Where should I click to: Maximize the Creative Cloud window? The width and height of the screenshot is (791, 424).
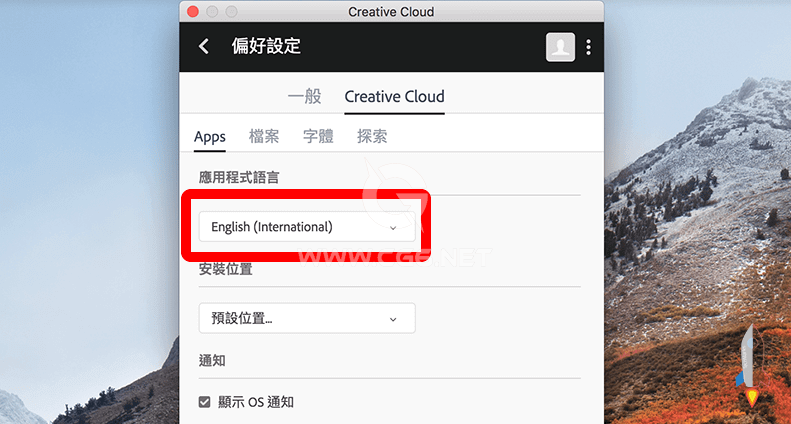231,11
